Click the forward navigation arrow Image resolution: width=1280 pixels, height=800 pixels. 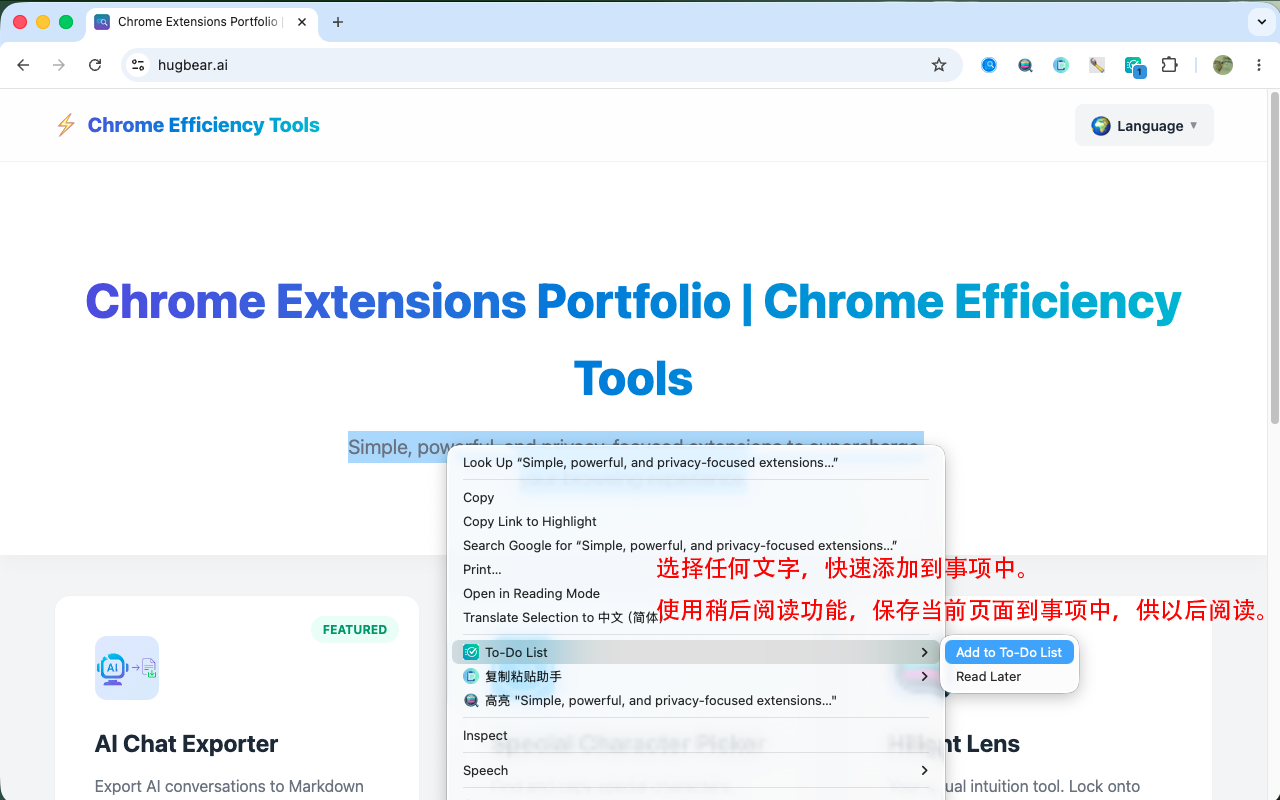pyautogui.click(x=59, y=65)
